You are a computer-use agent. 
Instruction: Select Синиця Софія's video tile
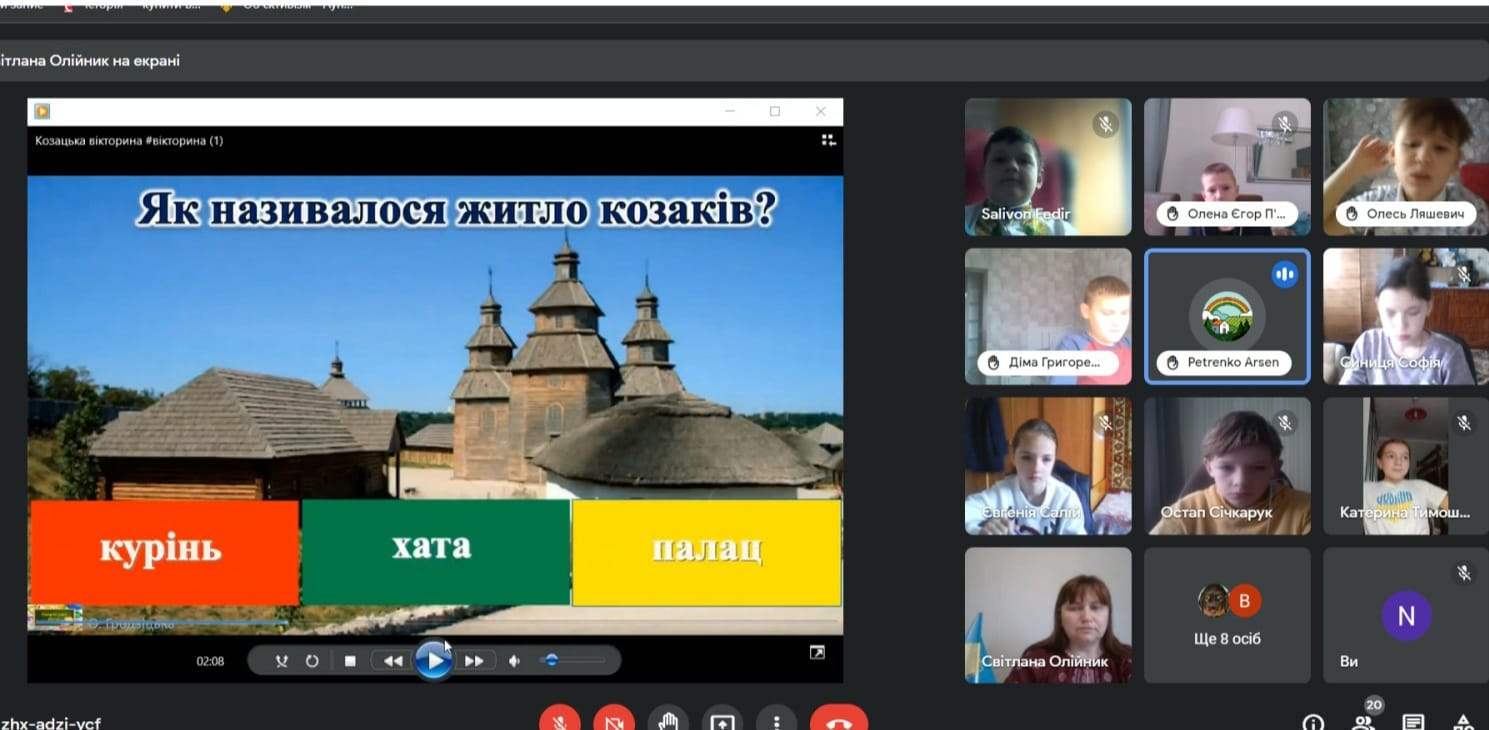1406,316
